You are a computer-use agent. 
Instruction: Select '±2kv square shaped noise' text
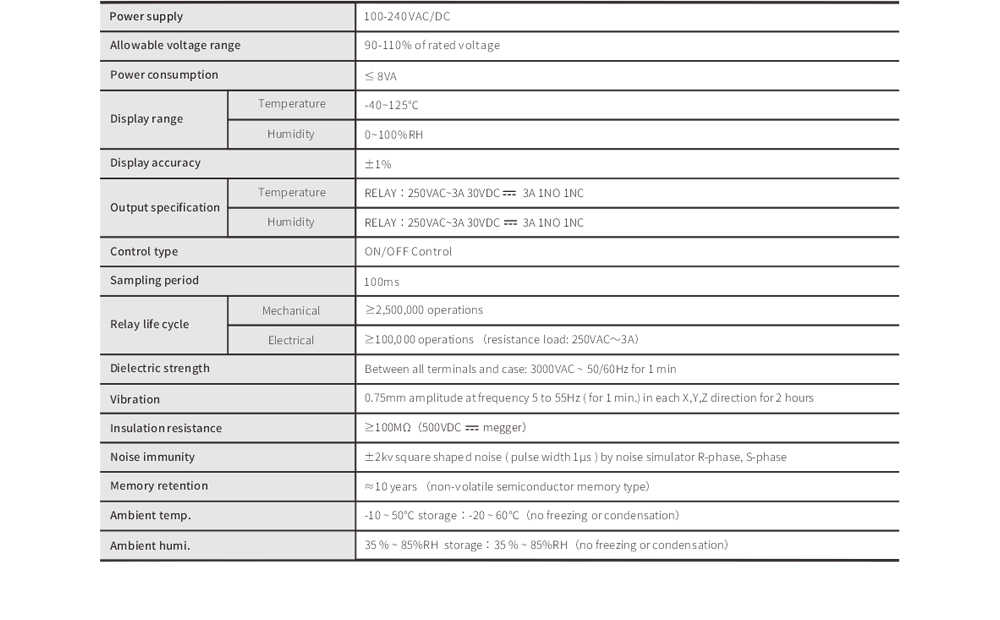[575, 457]
